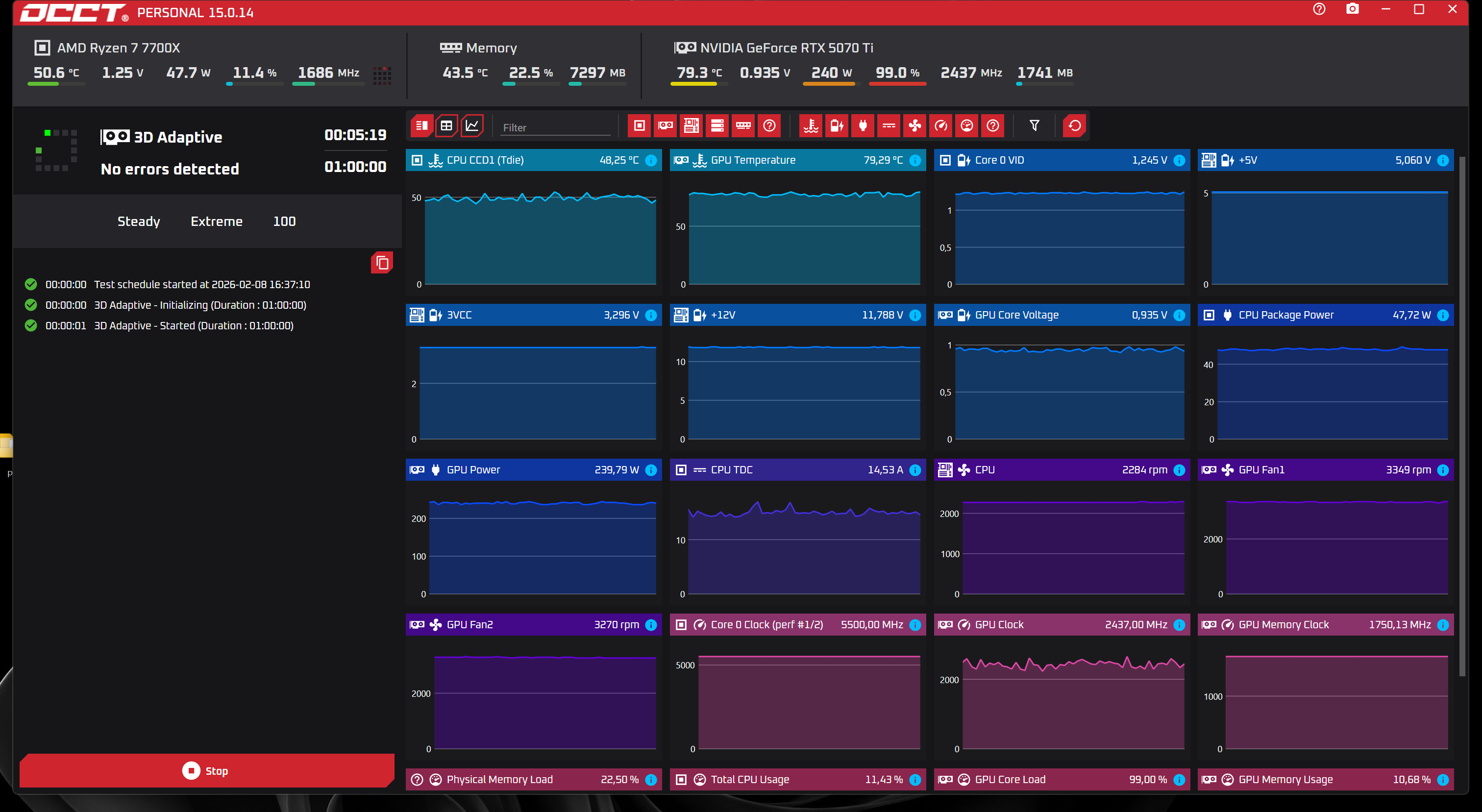Show info for GPU Core Voltage sensor
Screen dimensions: 1482x812
[1179, 315]
